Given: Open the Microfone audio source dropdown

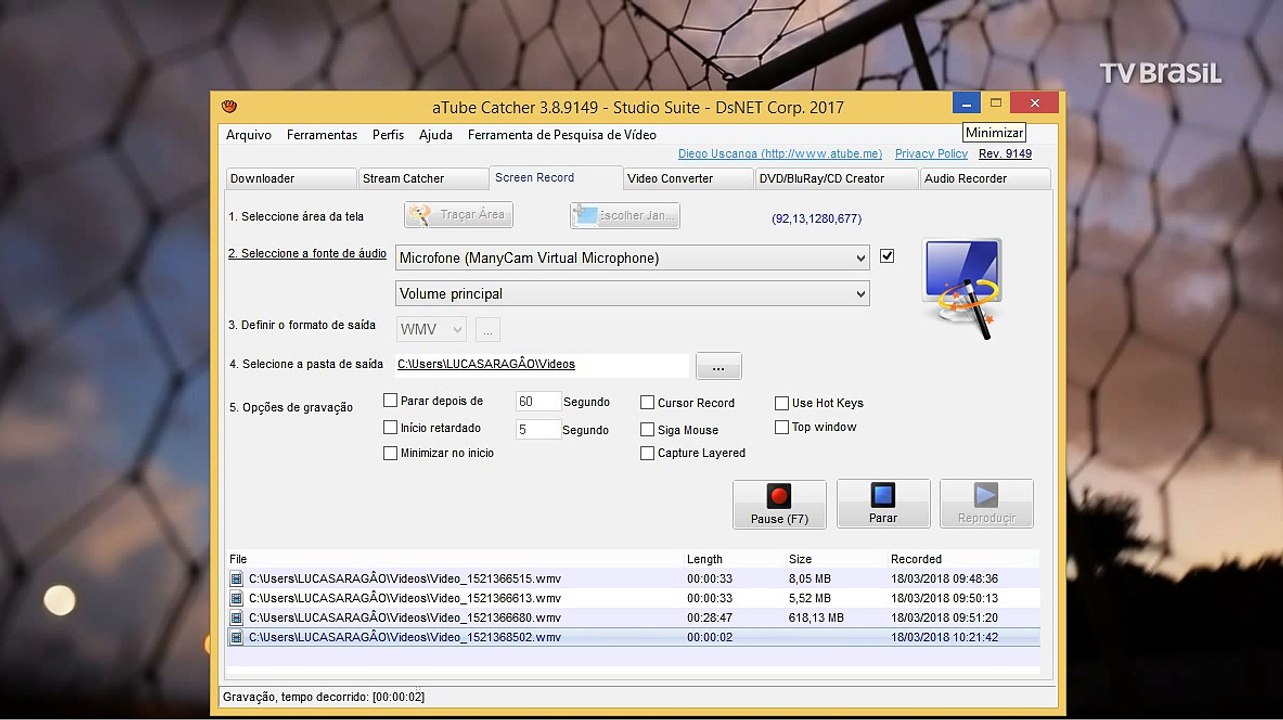Looking at the screenshot, I should [x=632, y=258].
